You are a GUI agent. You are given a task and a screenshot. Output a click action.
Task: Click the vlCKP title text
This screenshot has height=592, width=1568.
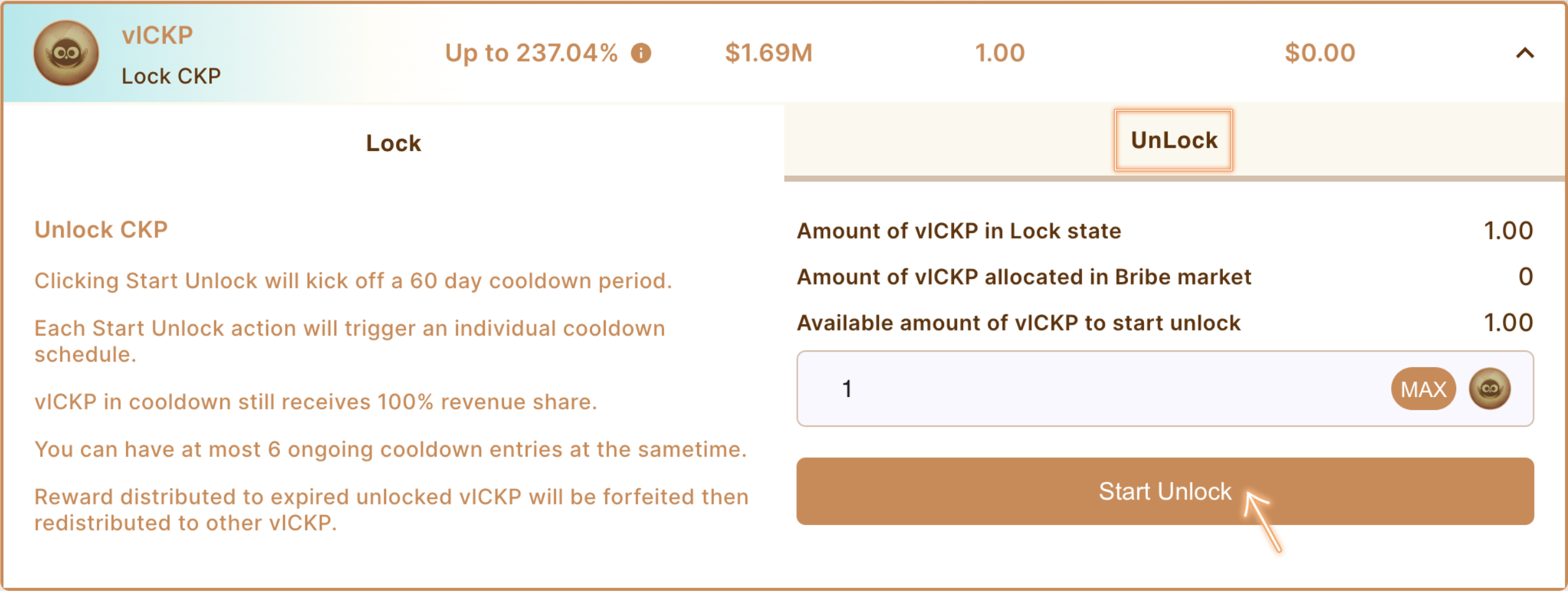[157, 35]
